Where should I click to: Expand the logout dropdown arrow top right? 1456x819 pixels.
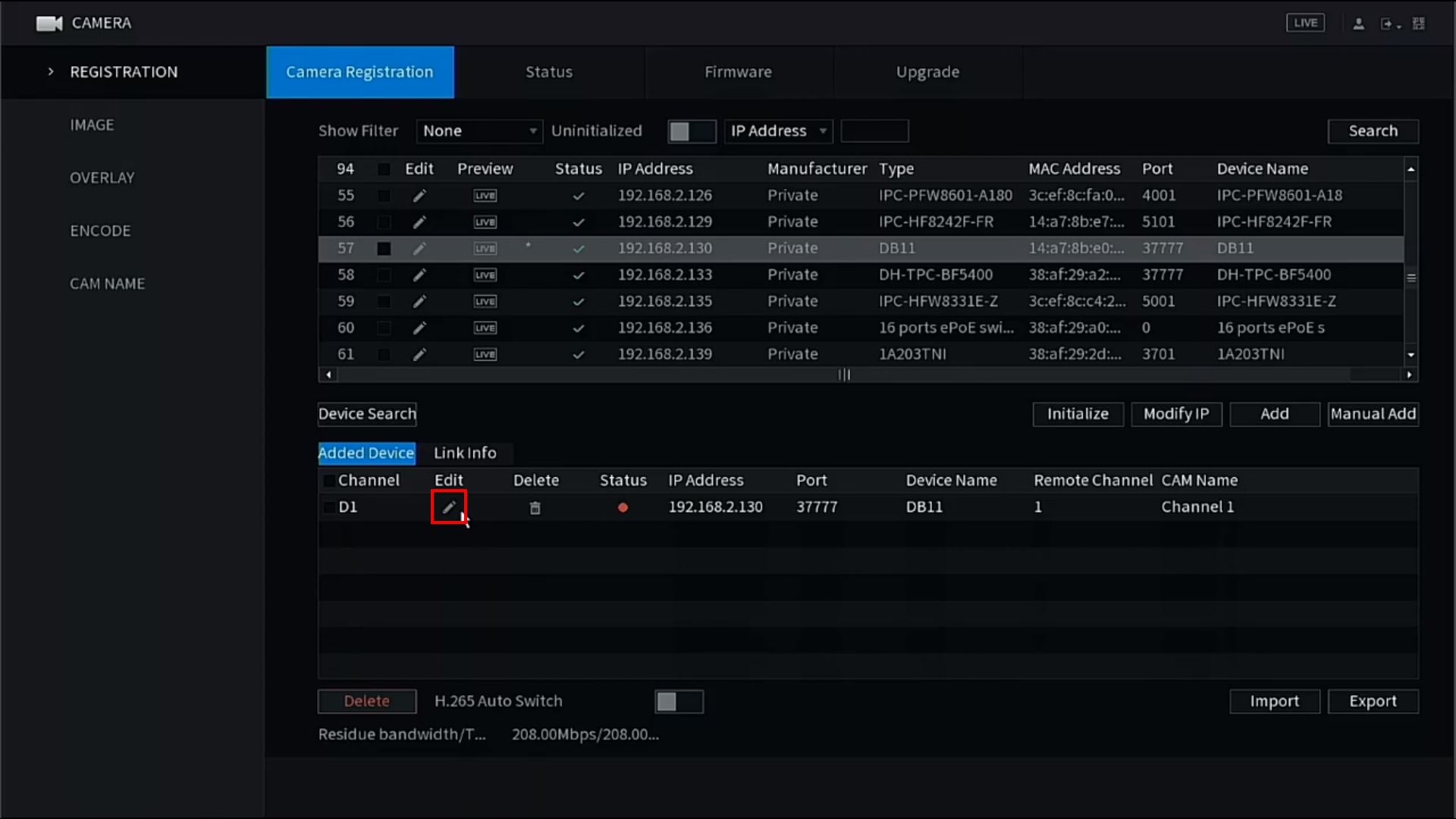click(x=1399, y=25)
